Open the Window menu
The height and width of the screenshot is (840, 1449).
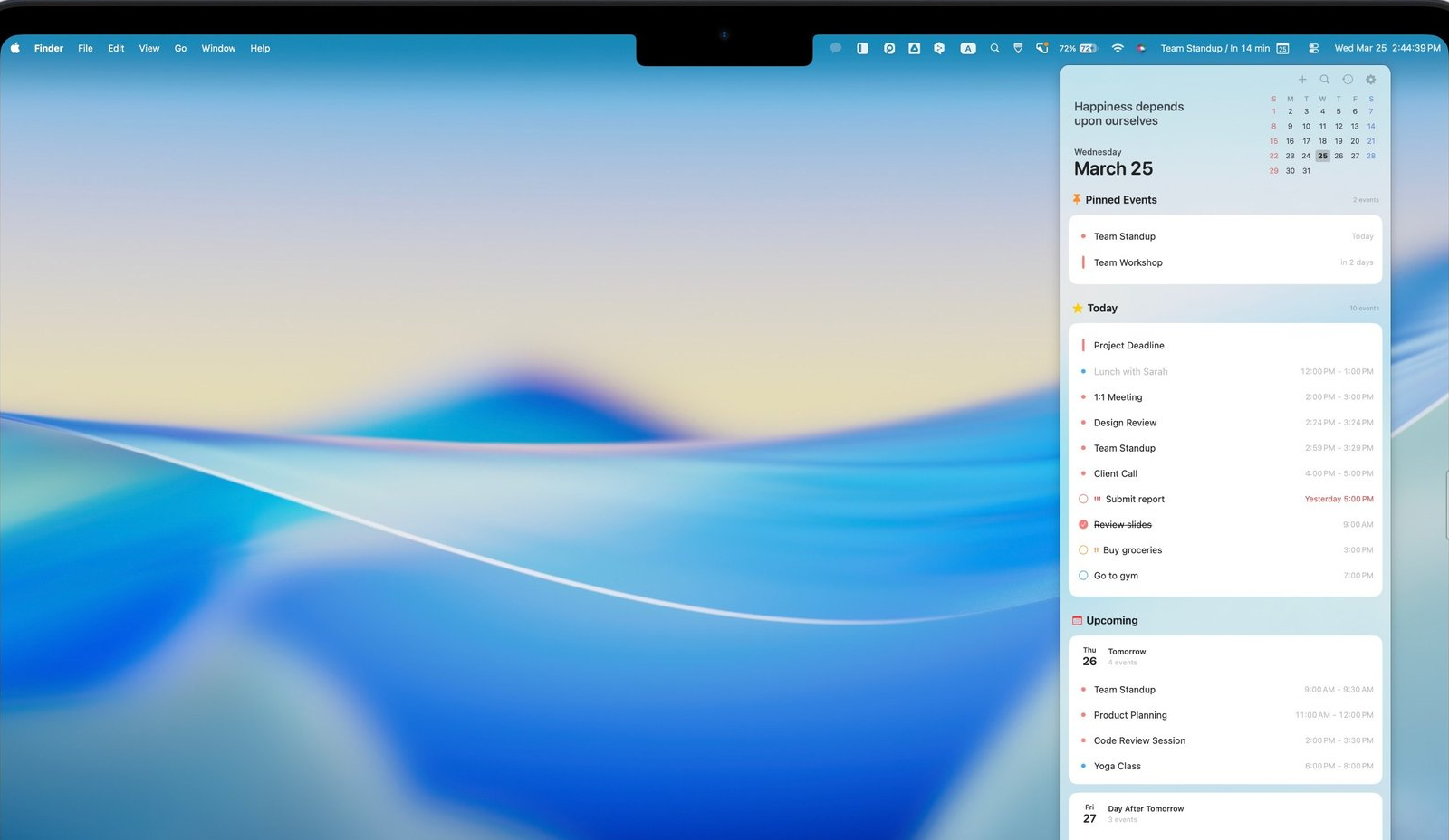tap(218, 48)
